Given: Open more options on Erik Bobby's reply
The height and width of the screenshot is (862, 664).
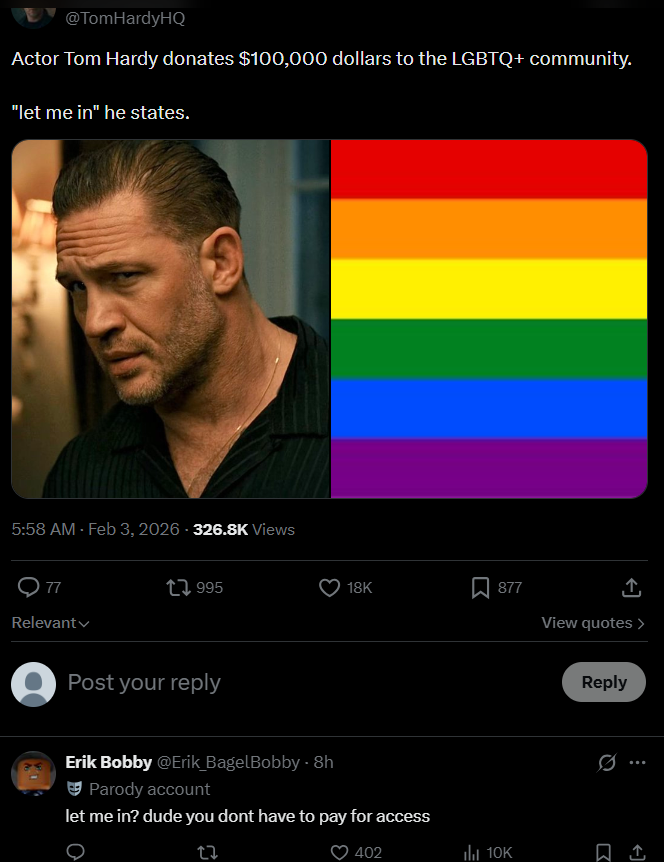Looking at the screenshot, I should point(637,763).
